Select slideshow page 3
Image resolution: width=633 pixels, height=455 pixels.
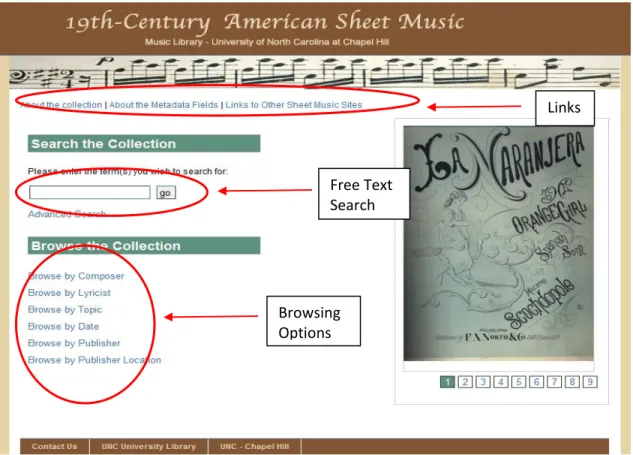pos(483,382)
